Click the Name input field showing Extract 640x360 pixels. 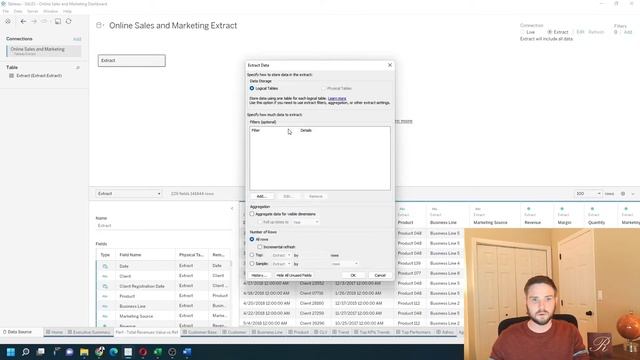(163, 225)
